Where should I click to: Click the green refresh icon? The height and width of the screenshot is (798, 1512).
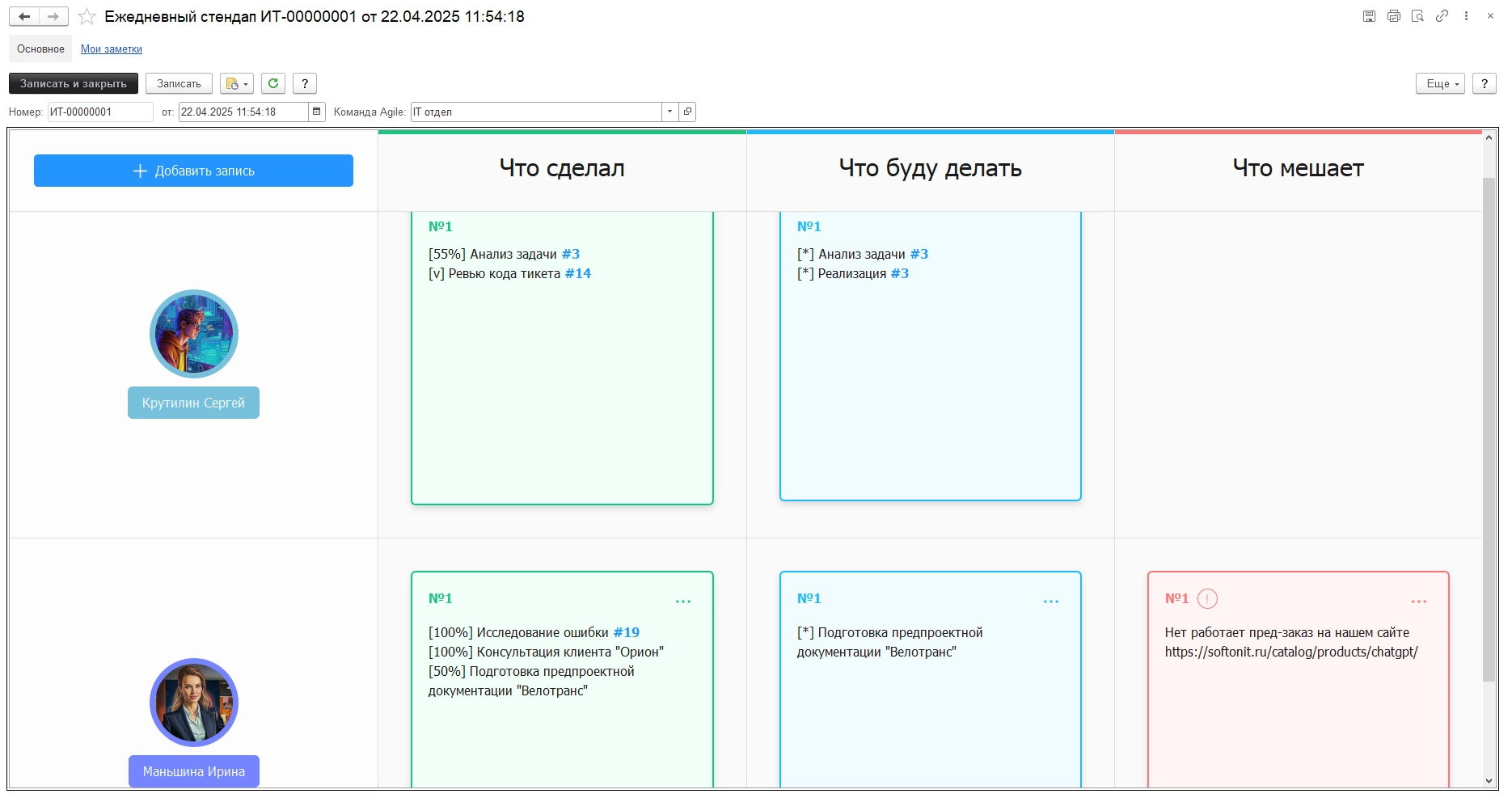tap(273, 83)
